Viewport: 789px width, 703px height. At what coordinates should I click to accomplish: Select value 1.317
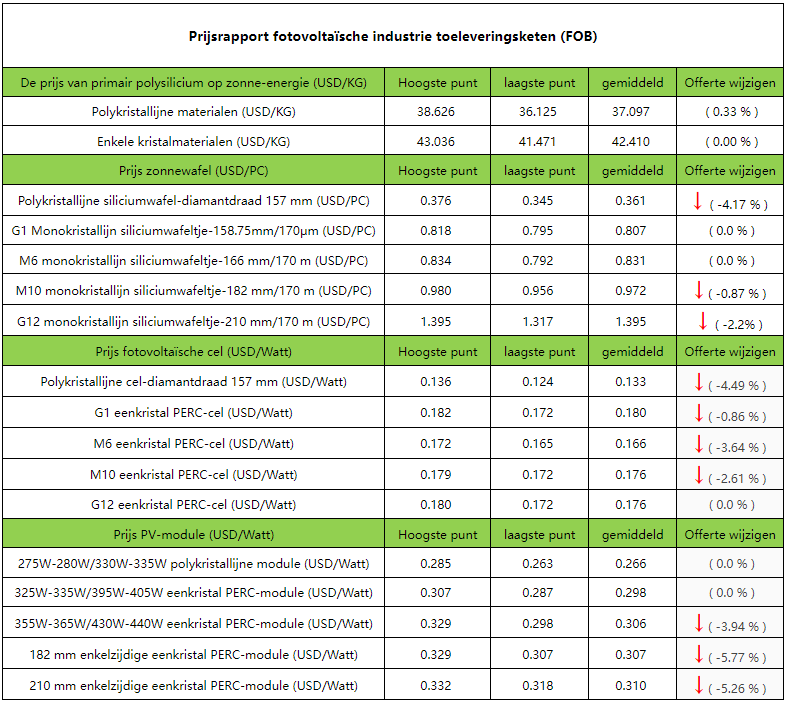point(538,322)
